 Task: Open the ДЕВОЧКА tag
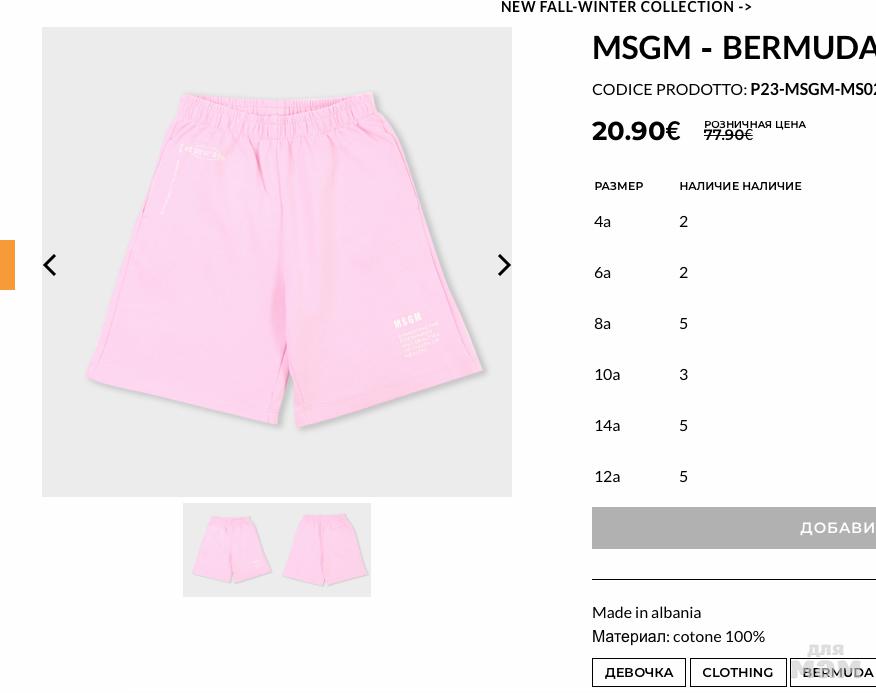coord(639,672)
